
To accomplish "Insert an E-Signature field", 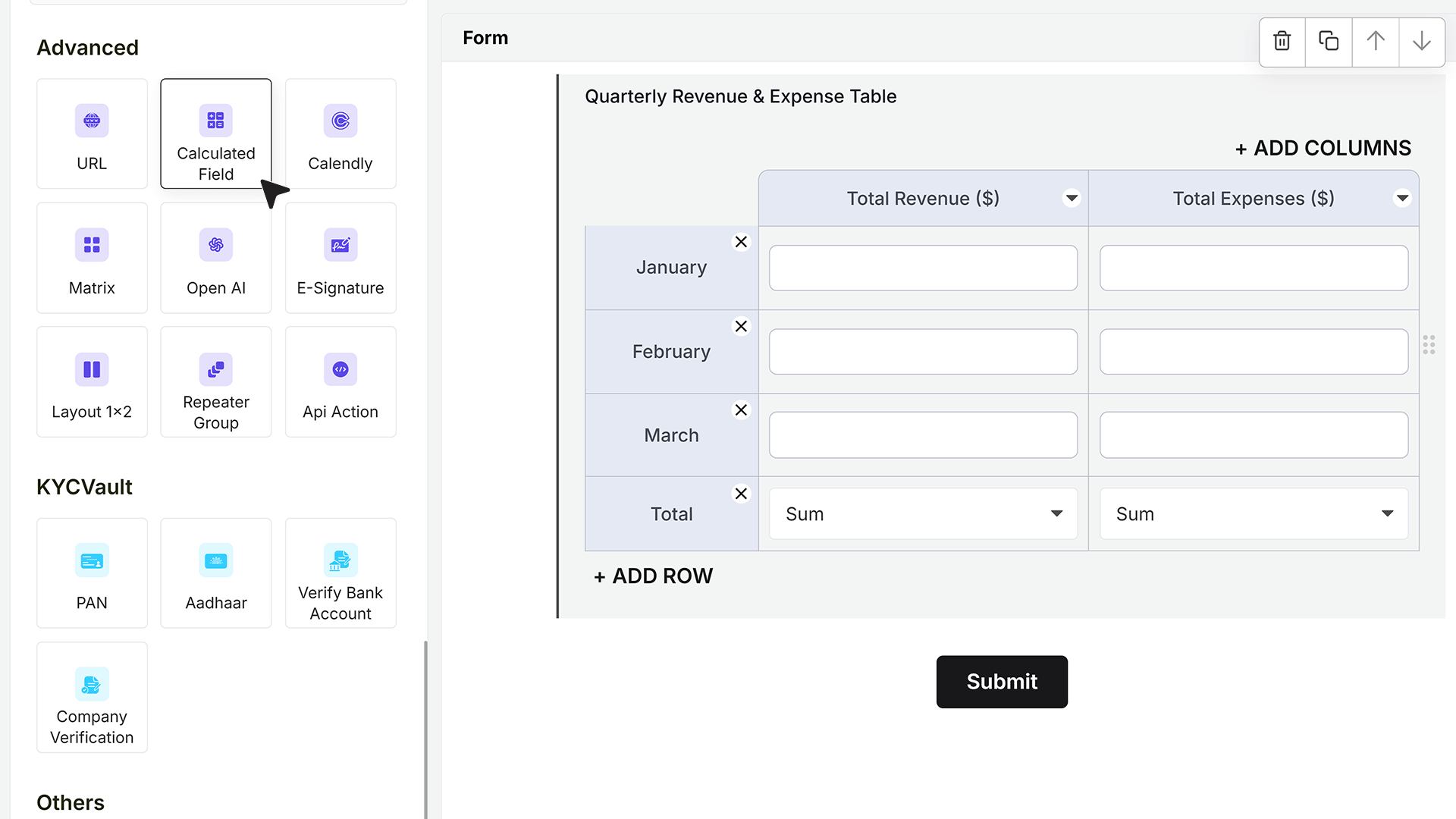I will pyautogui.click(x=340, y=258).
